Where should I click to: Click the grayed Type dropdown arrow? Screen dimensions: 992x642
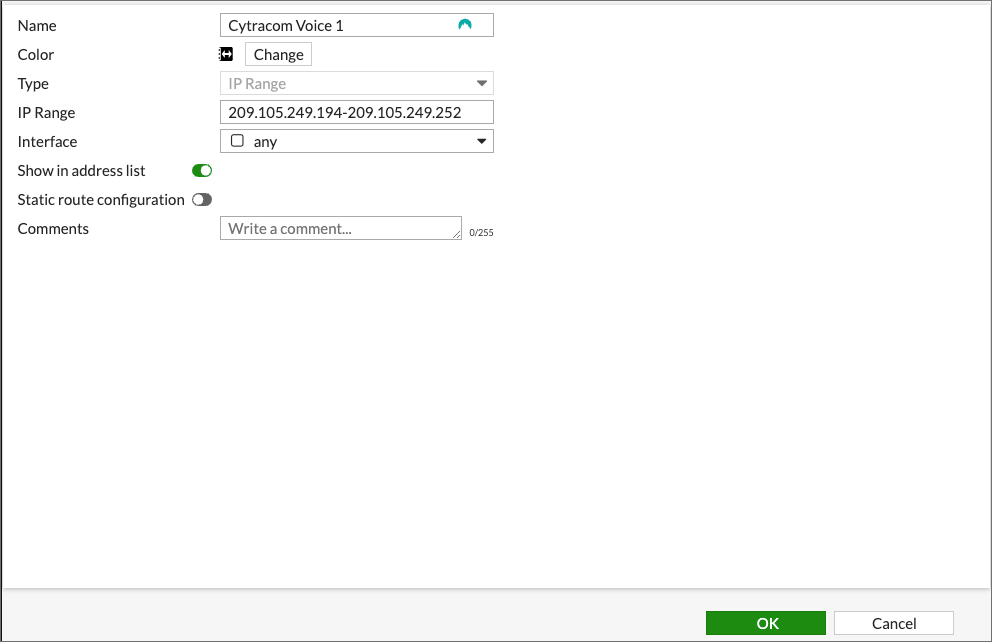[481, 84]
